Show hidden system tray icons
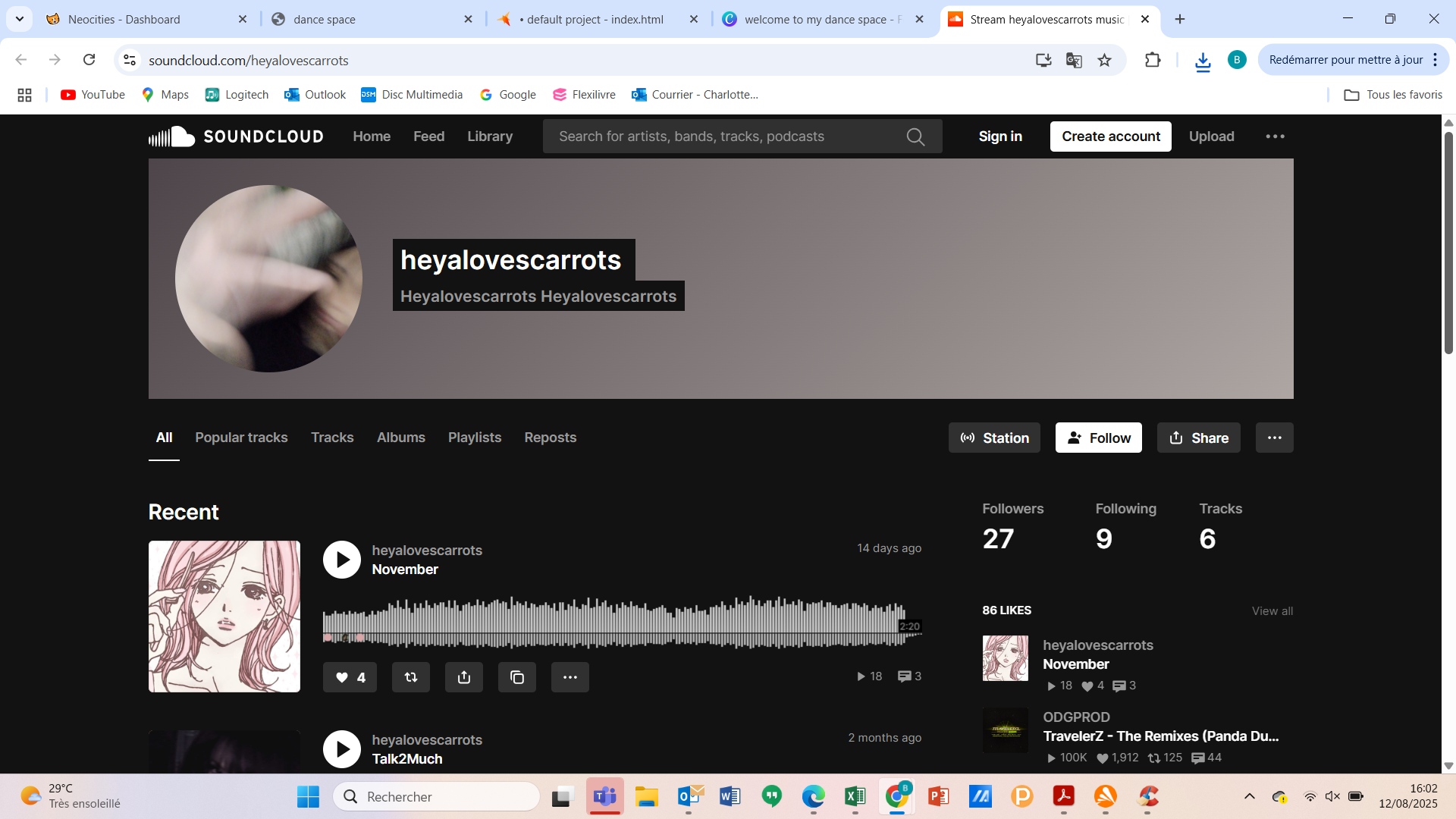This screenshot has height=819, width=1456. click(1249, 796)
